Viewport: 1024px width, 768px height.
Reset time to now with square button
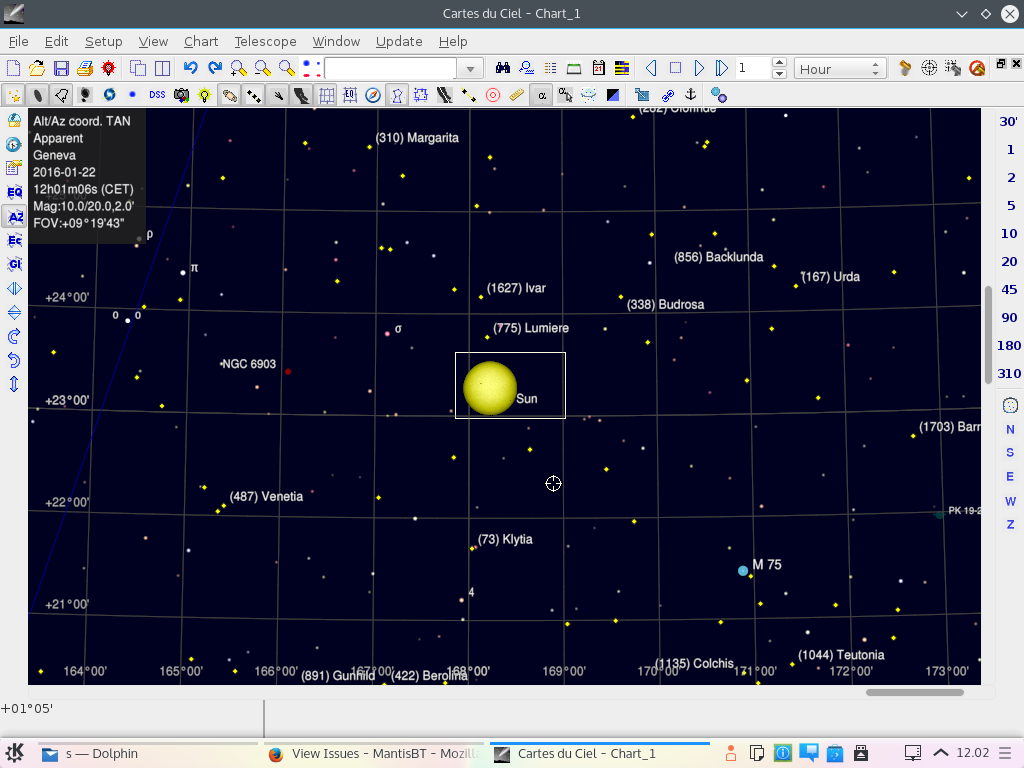point(675,69)
